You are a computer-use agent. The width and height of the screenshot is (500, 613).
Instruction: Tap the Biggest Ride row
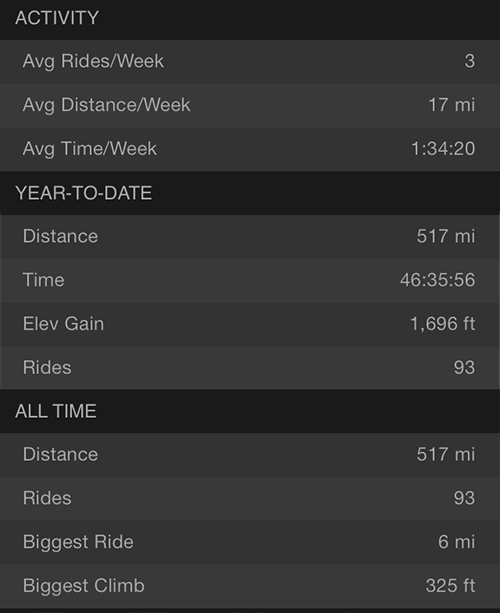250,542
